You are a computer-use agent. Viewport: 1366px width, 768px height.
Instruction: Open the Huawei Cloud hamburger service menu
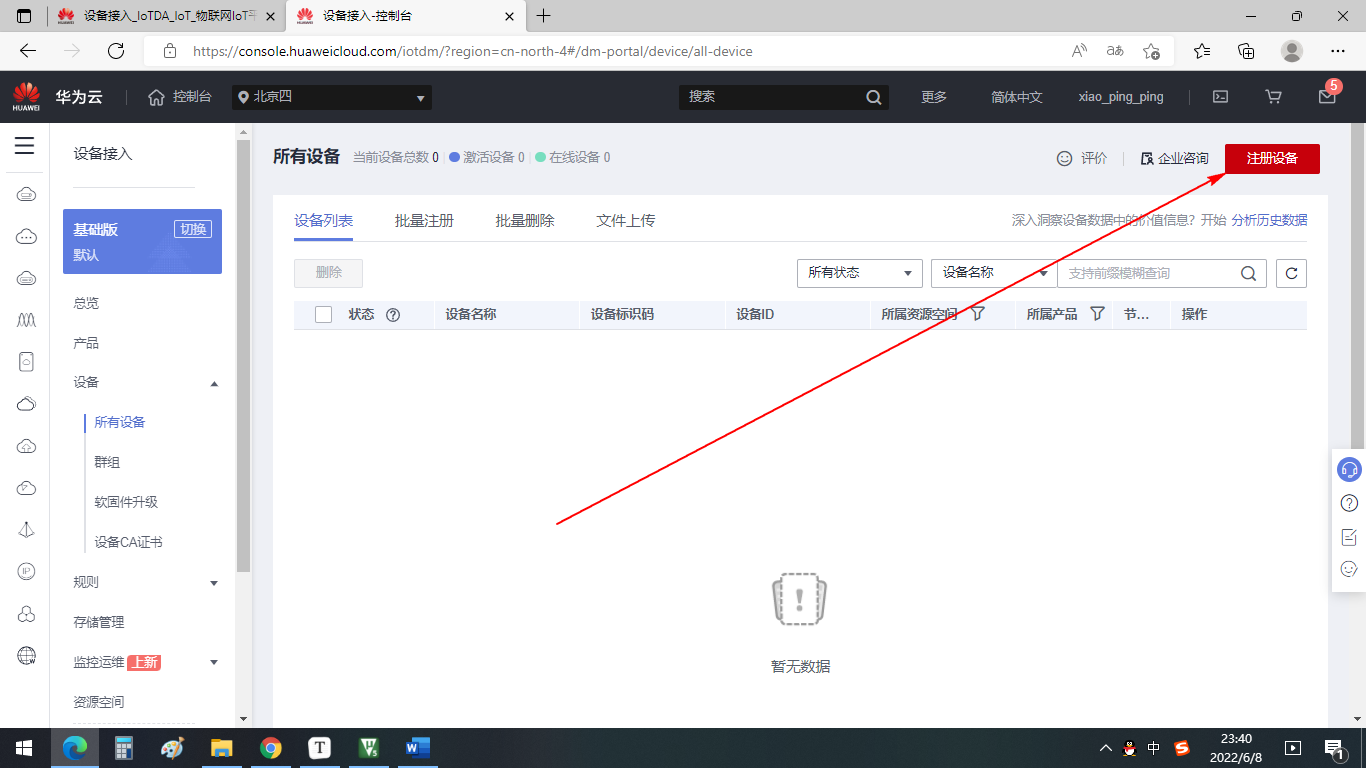(25, 146)
